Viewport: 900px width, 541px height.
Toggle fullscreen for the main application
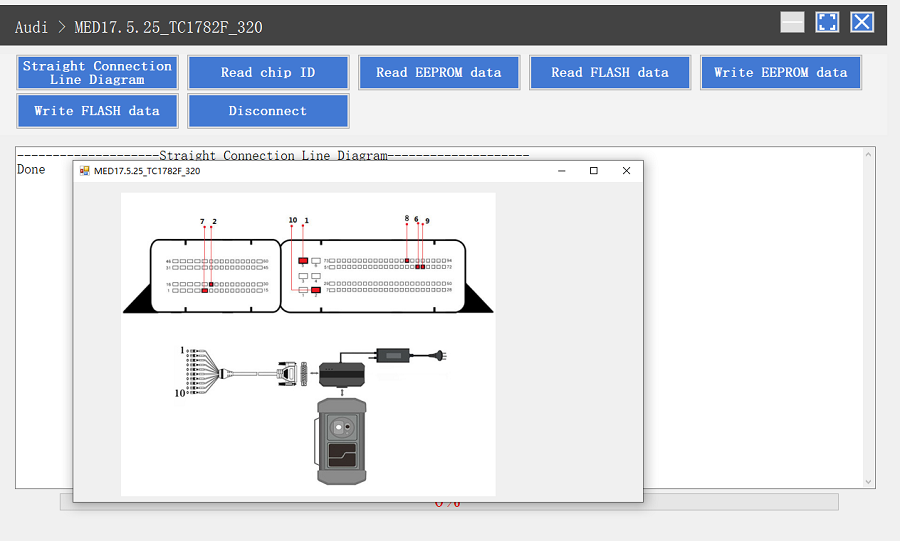click(x=827, y=23)
